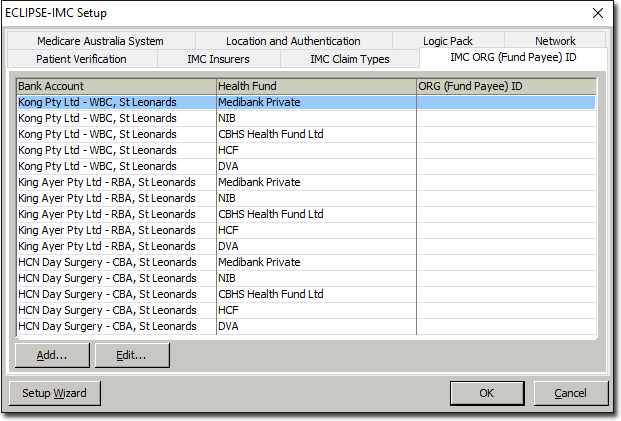Open the IMC Claim Types tab
The image size is (621, 421).
(350, 59)
